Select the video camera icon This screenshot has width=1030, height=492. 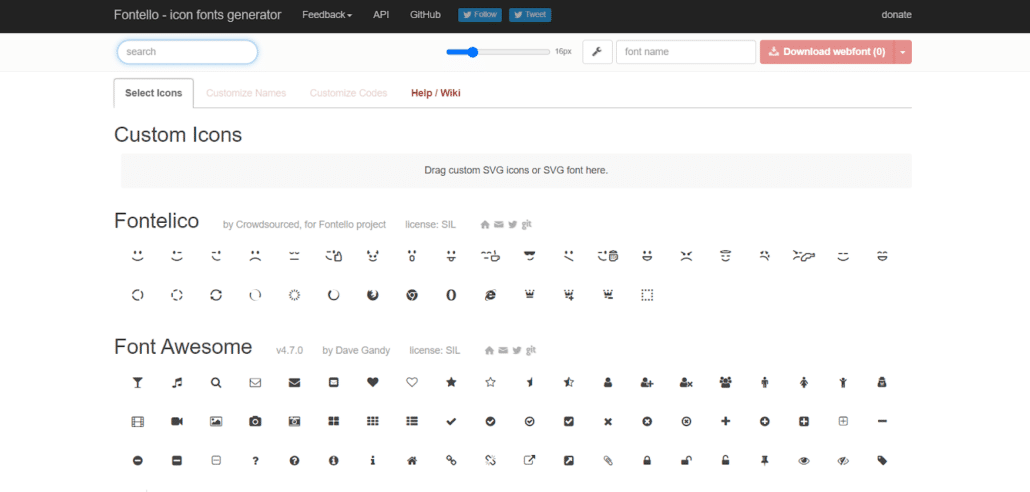point(177,422)
